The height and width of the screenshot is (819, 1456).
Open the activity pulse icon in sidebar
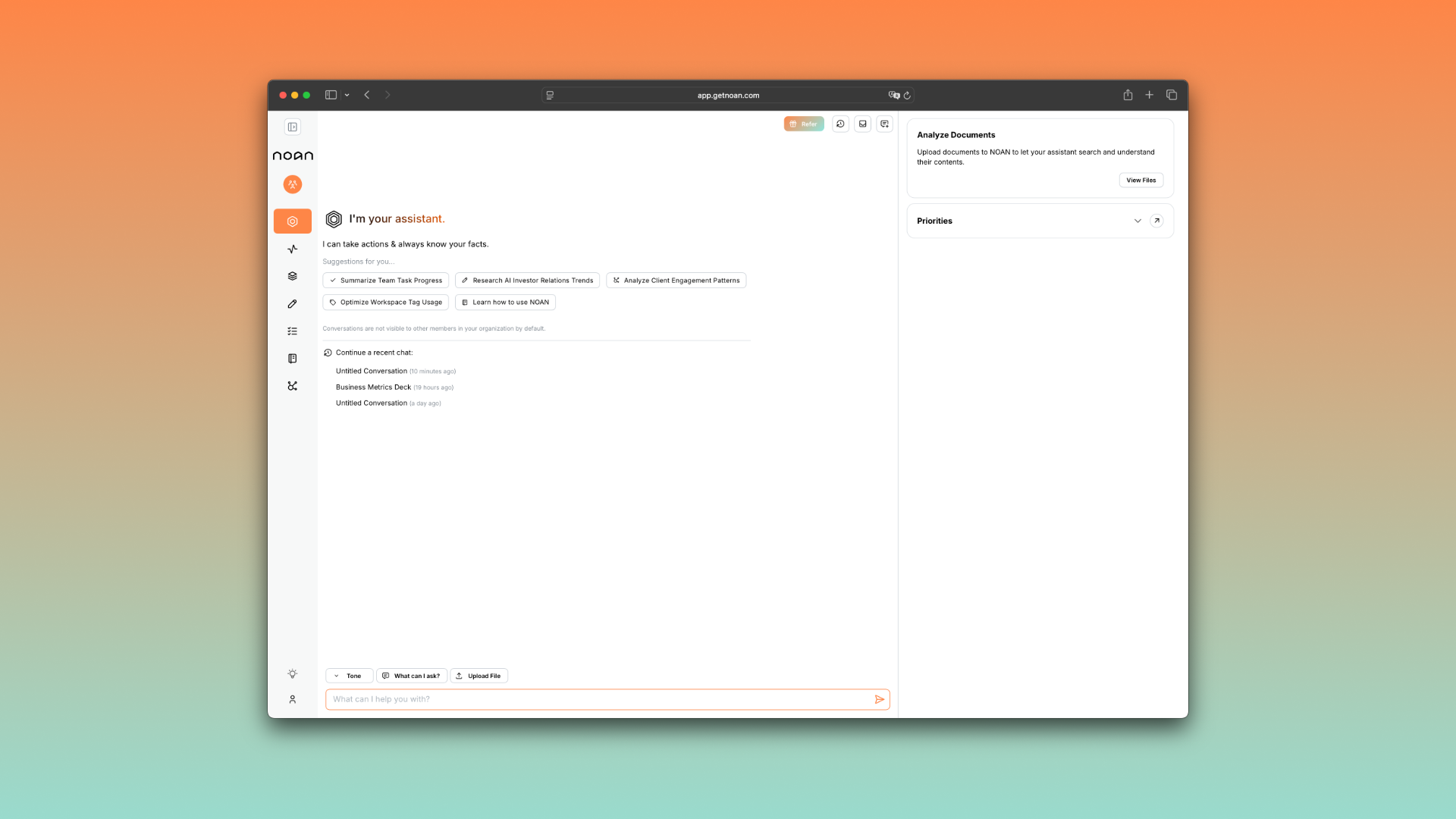pyautogui.click(x=292, y=249)
